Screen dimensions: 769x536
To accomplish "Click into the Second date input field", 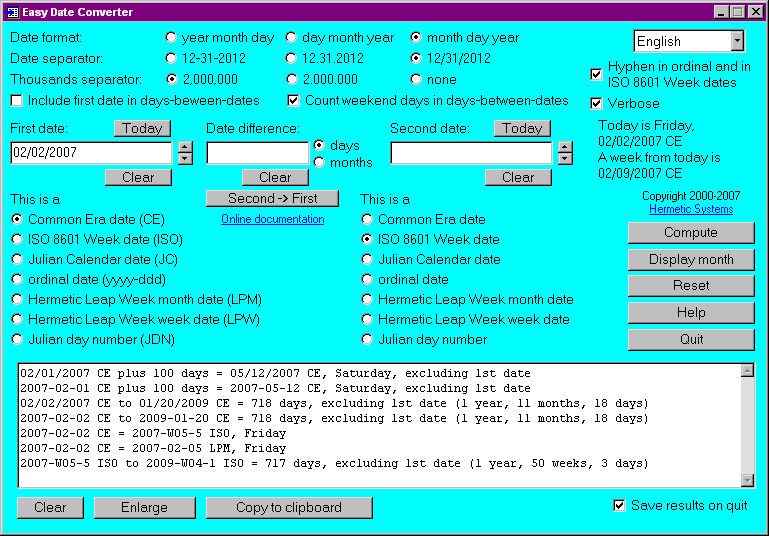I will pos(472,153).
